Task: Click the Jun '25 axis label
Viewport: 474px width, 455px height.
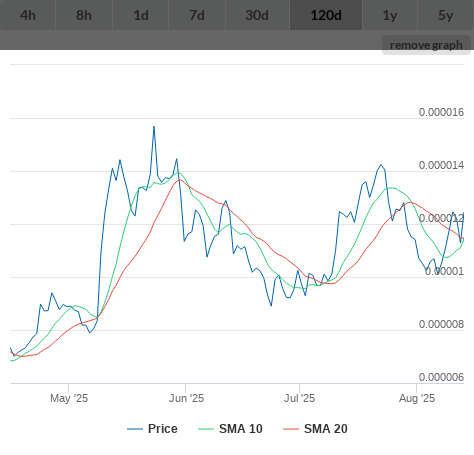Action: (186, 398)
